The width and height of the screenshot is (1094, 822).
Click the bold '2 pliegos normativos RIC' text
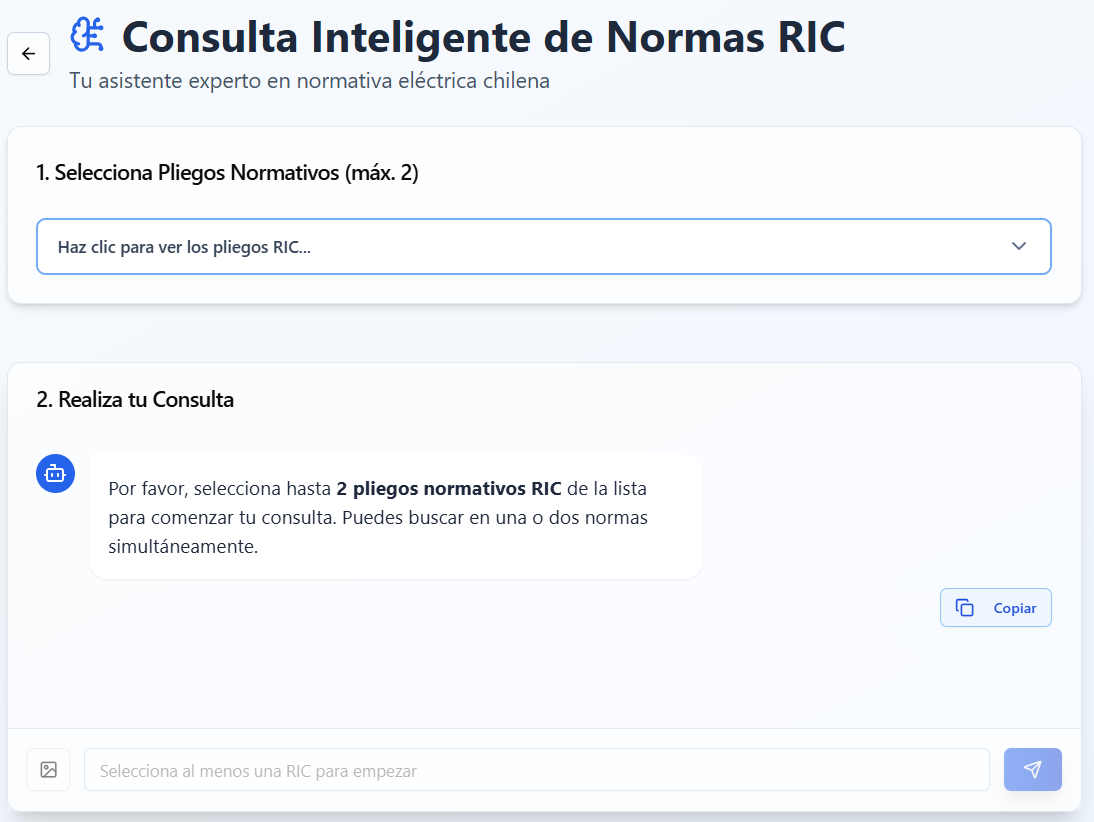coord(448,489)
